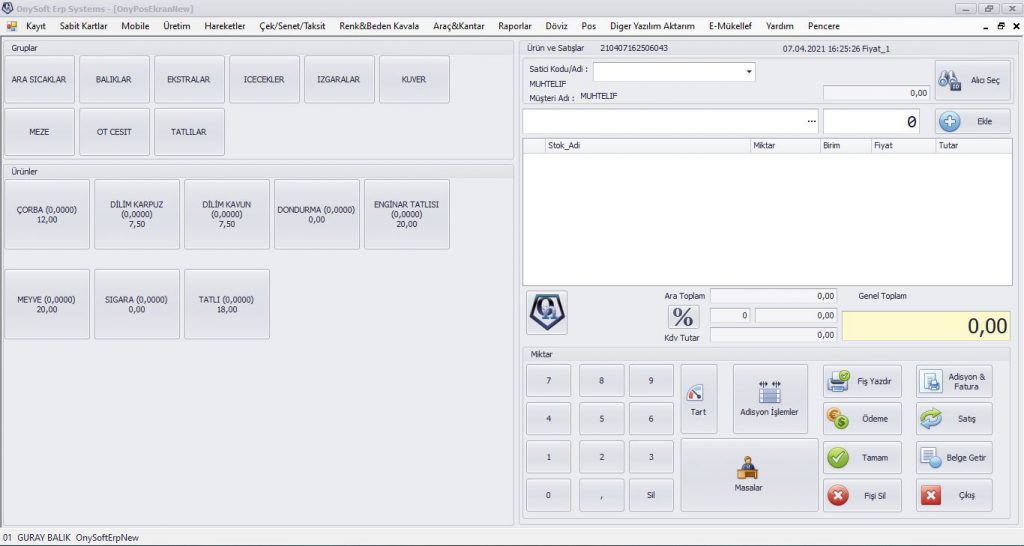Select the ICECEKLER group
The height and width of the screenshot is (546, 1024).
pos(264,80)
